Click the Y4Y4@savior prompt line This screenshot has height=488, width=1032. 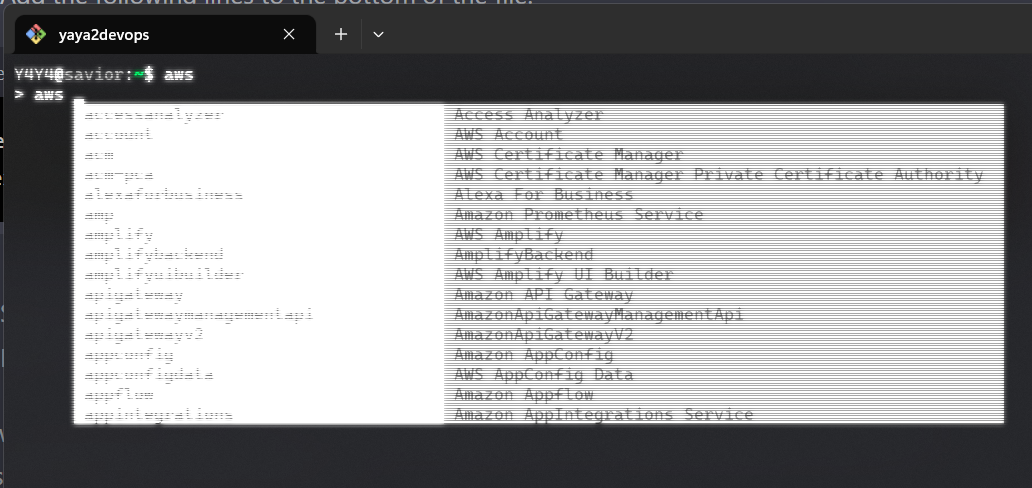(x=104, y=74)
